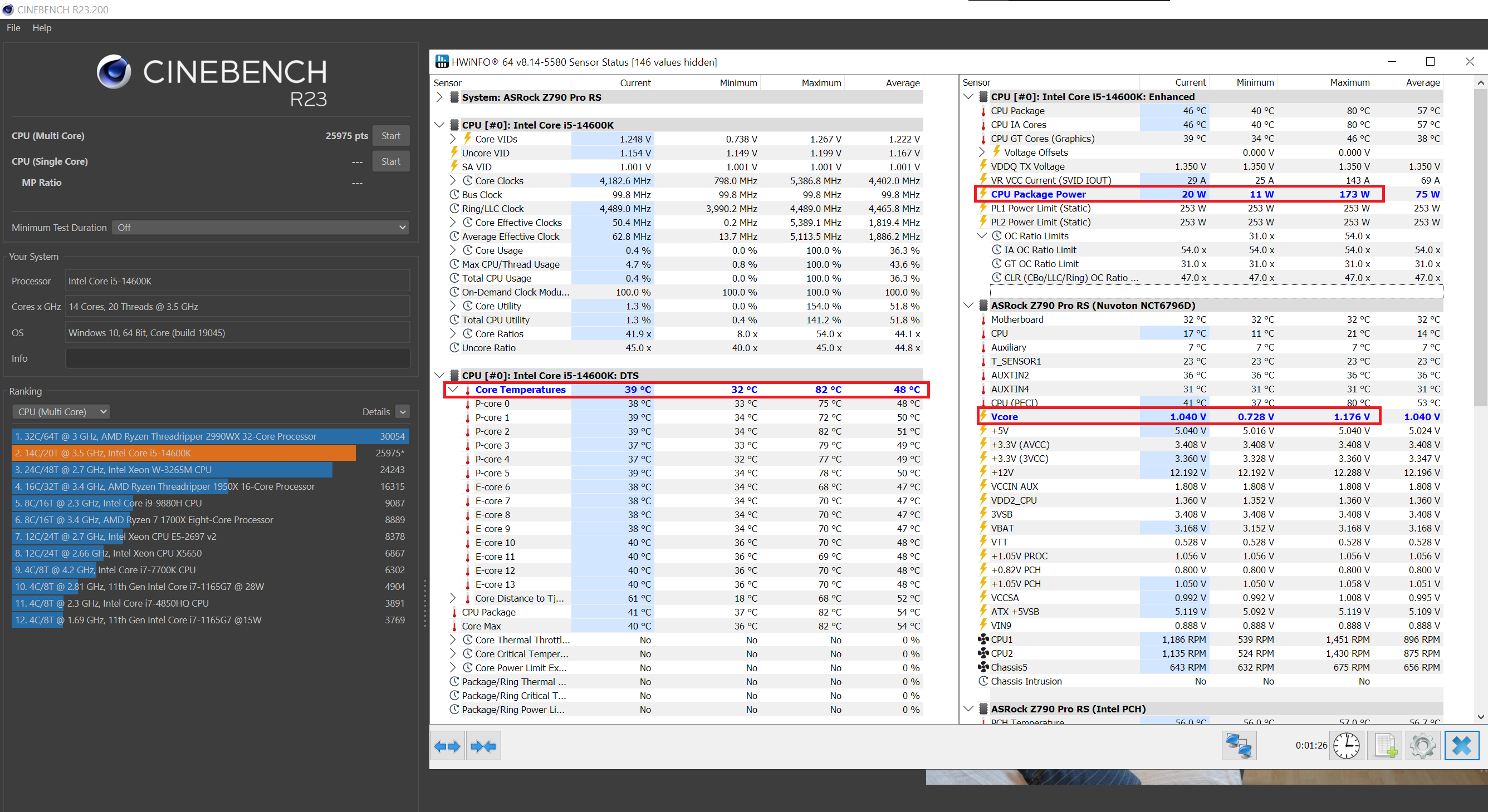
Task: Click the Vcore lightning bolt icon
Action: [x=983, y=416]
